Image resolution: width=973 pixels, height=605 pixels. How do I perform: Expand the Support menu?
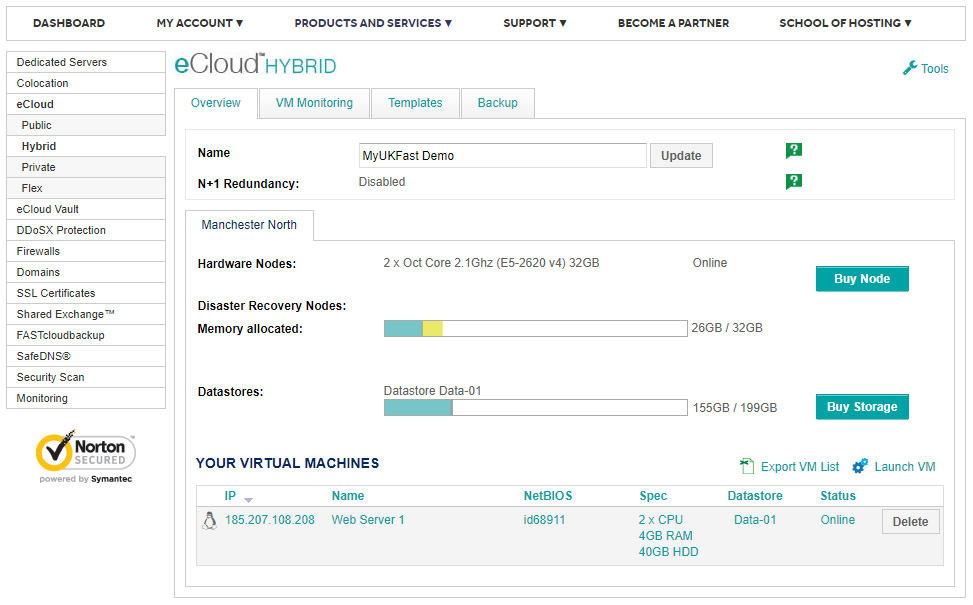[x=534, y=23]
